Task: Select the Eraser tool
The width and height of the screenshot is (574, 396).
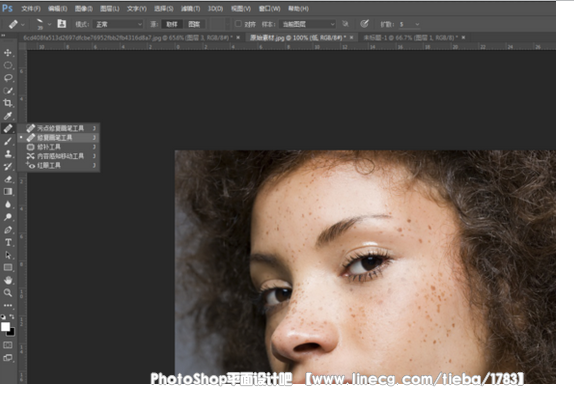Action: pyautogui.click(x=8, y=179)
